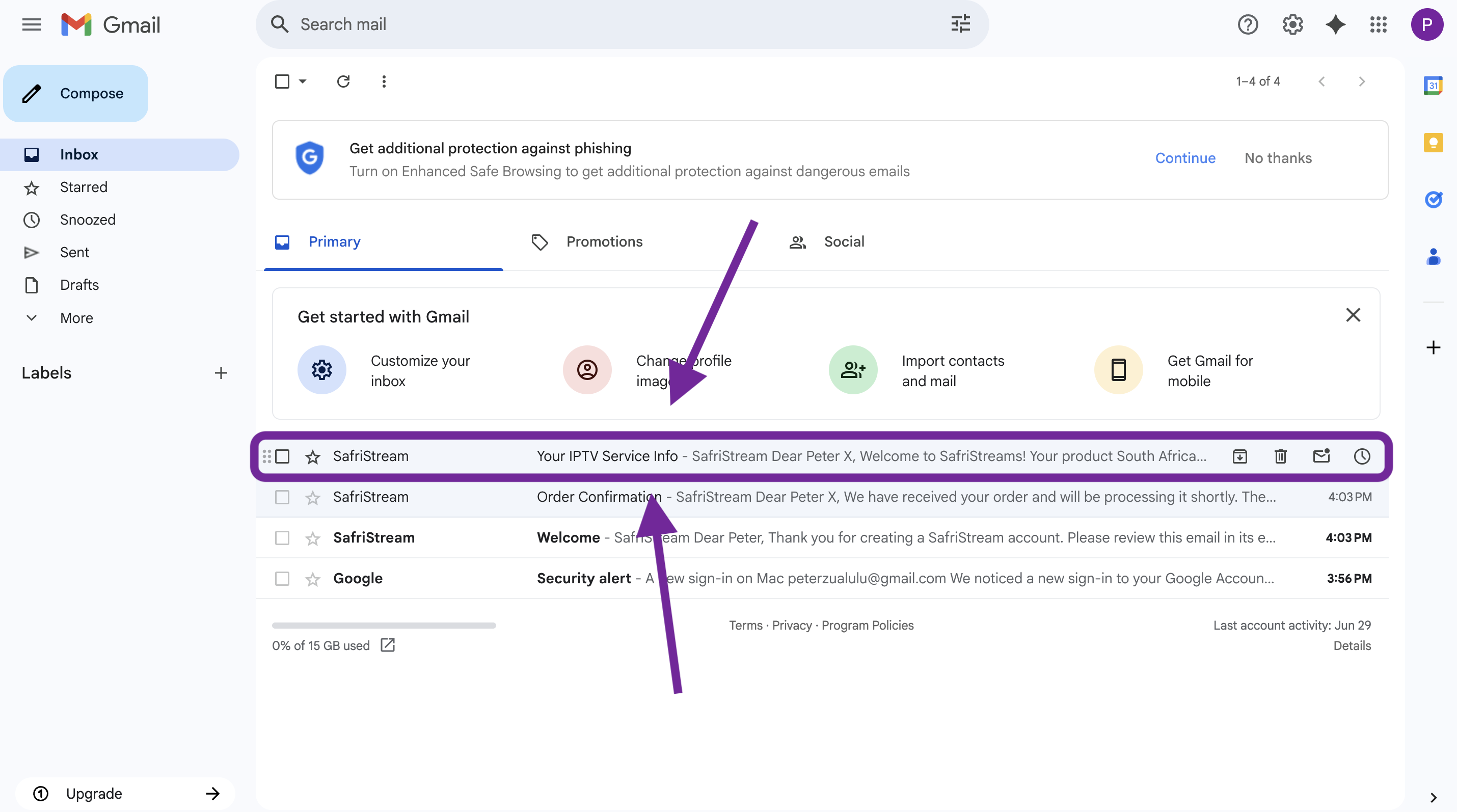1457x812 pixels.
Task: Snooze the IPTV Service Info email
Action: click(1362, 456)
